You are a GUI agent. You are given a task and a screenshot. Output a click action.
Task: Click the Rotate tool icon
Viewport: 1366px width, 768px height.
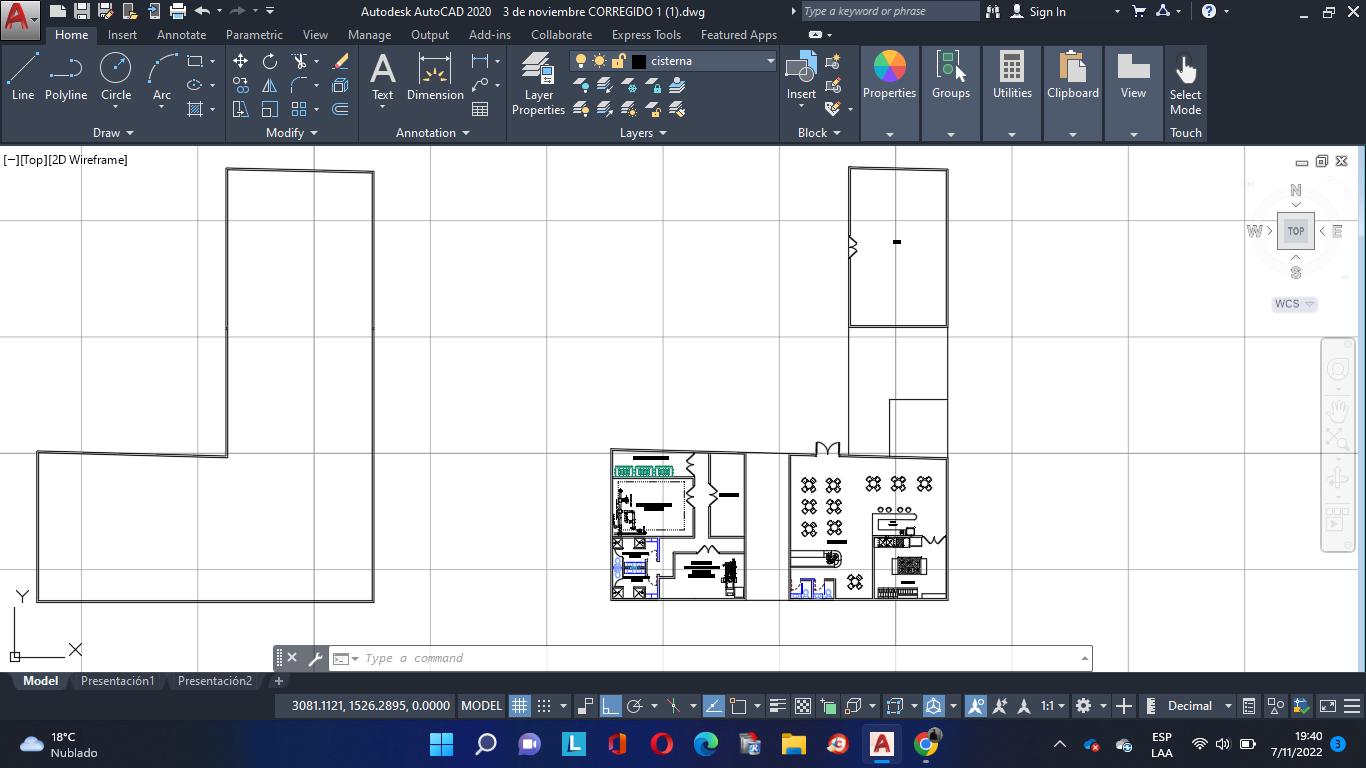[x=270, y=61]
